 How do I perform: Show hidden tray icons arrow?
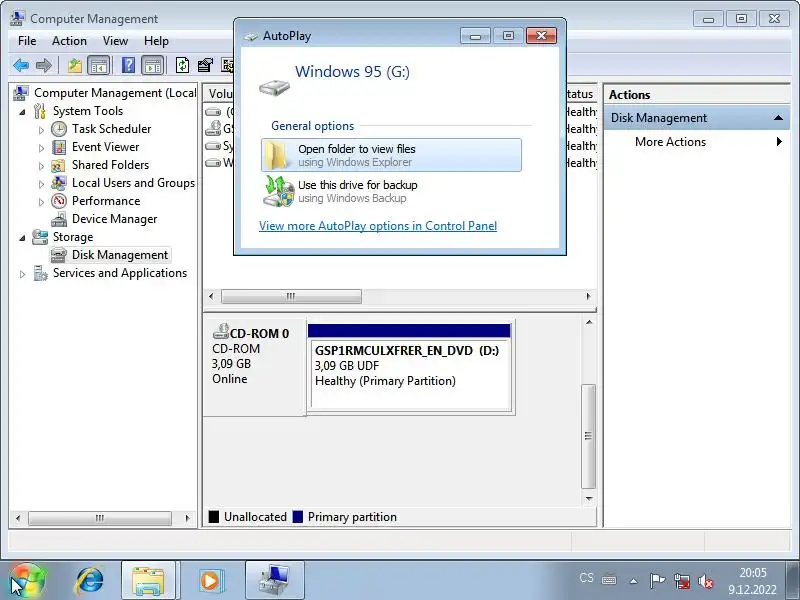point(634,581)
